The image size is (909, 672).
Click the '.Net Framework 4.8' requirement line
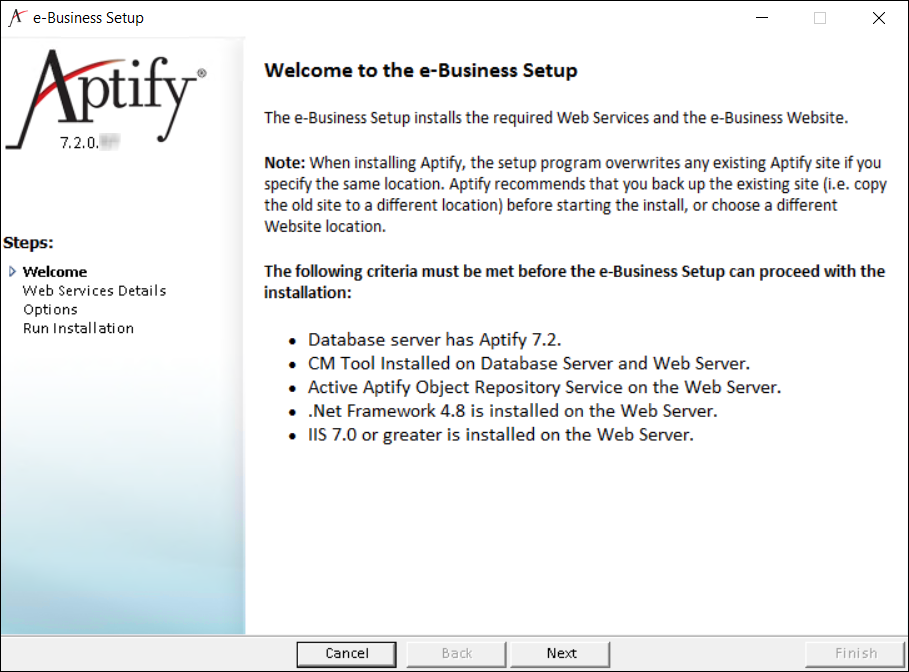(512, 411)
